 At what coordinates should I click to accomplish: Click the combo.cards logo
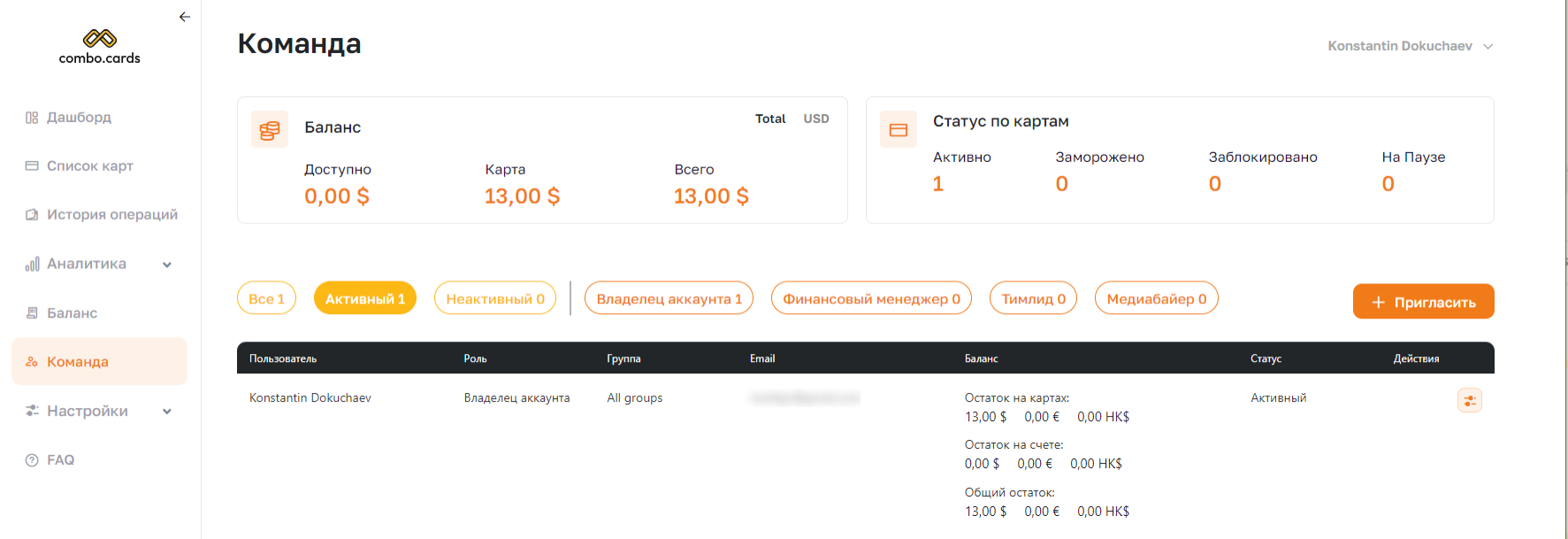pos(100,47)
